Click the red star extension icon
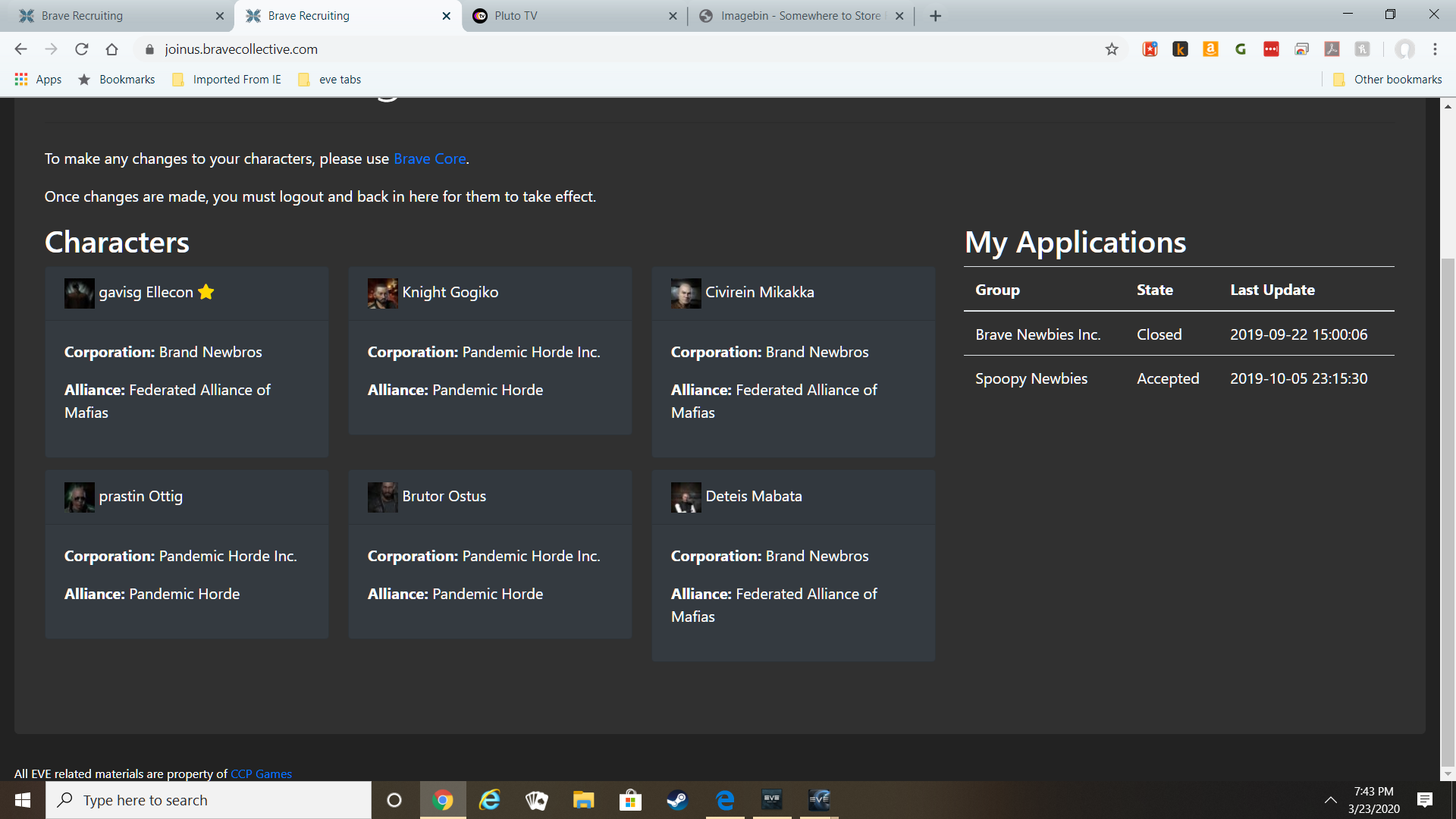This screenshot has height=819, width=1456. click(1150, 49)
